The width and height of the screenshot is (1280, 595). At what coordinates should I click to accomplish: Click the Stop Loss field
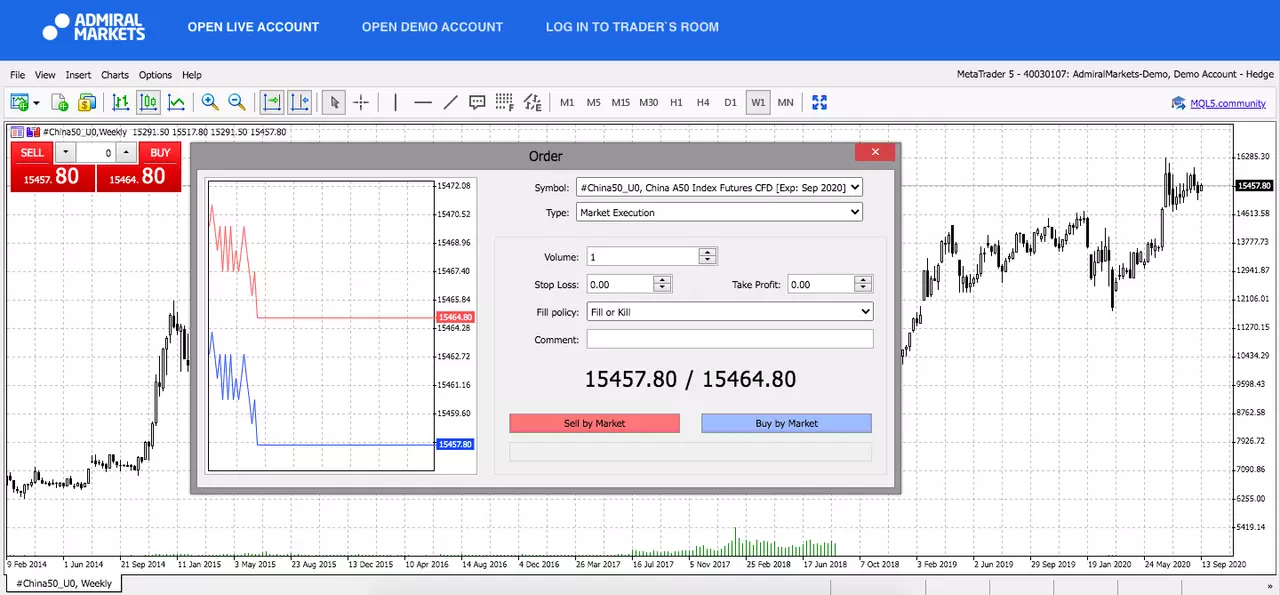click(620, 285)
